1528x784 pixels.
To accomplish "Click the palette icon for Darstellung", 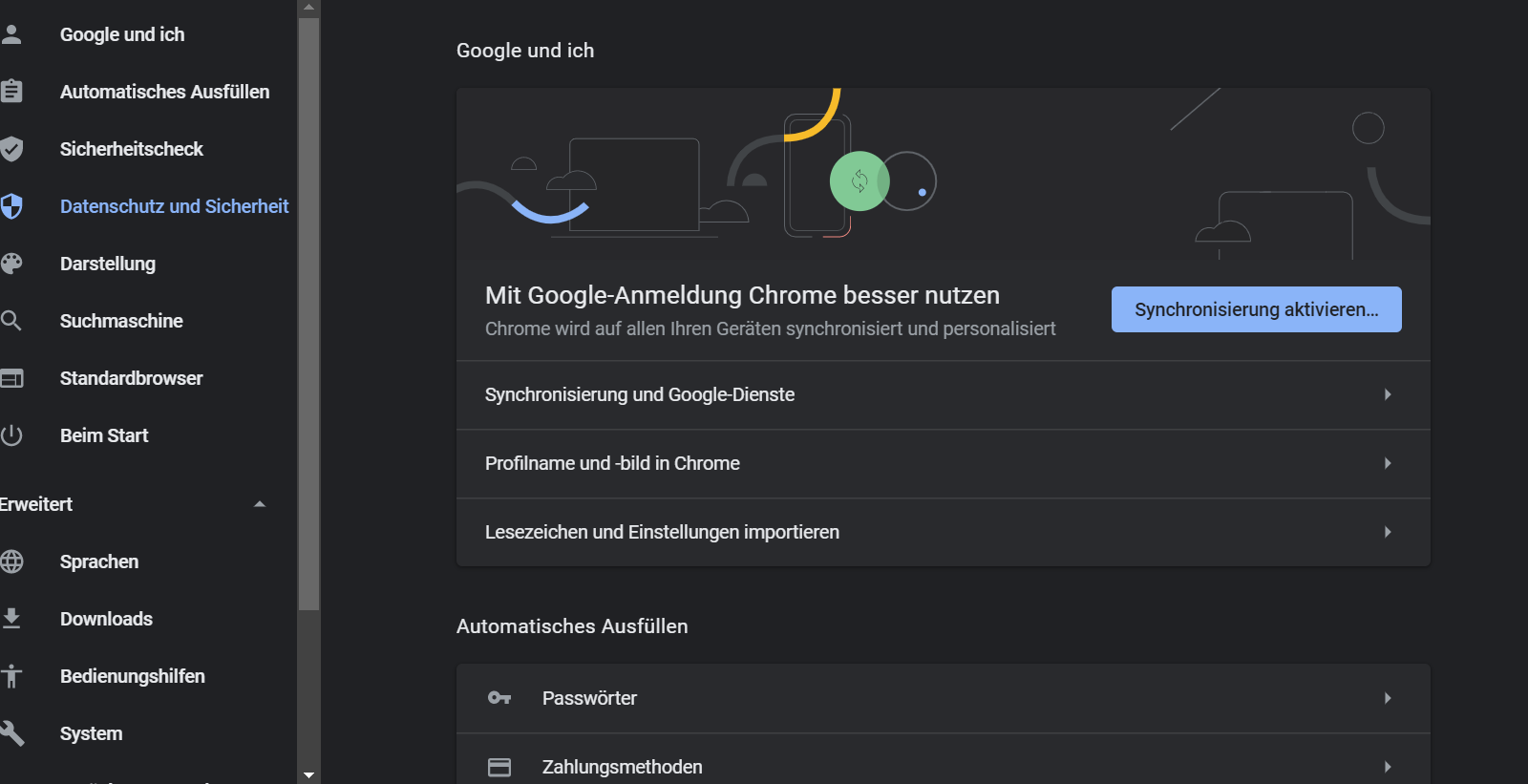I will 11,264.
